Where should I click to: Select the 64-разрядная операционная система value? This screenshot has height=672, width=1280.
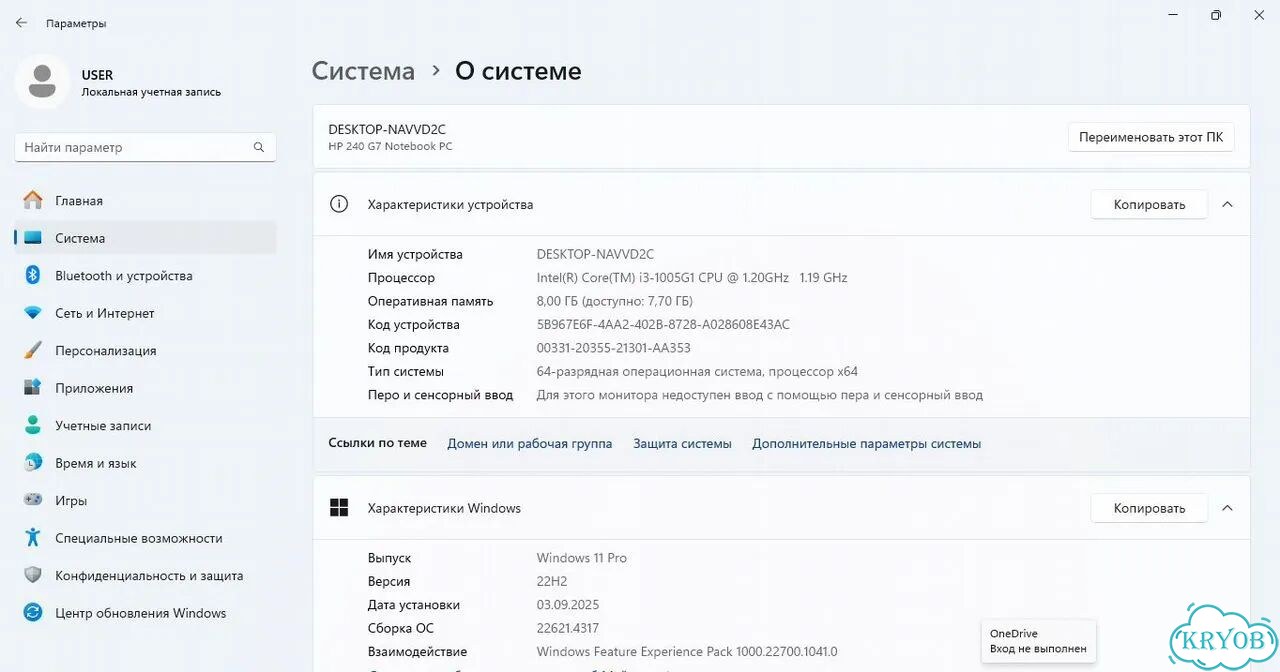[x=697, y=371]
